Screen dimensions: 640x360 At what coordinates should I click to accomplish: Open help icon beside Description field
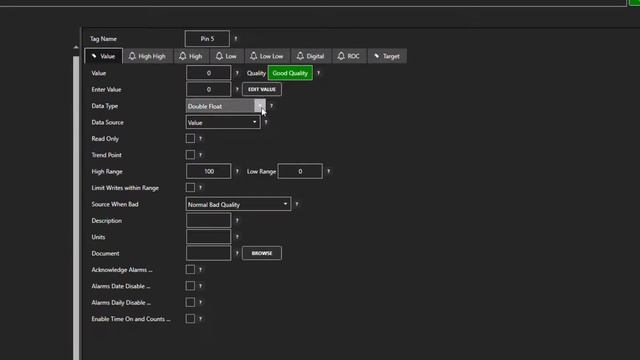[237, 220]
